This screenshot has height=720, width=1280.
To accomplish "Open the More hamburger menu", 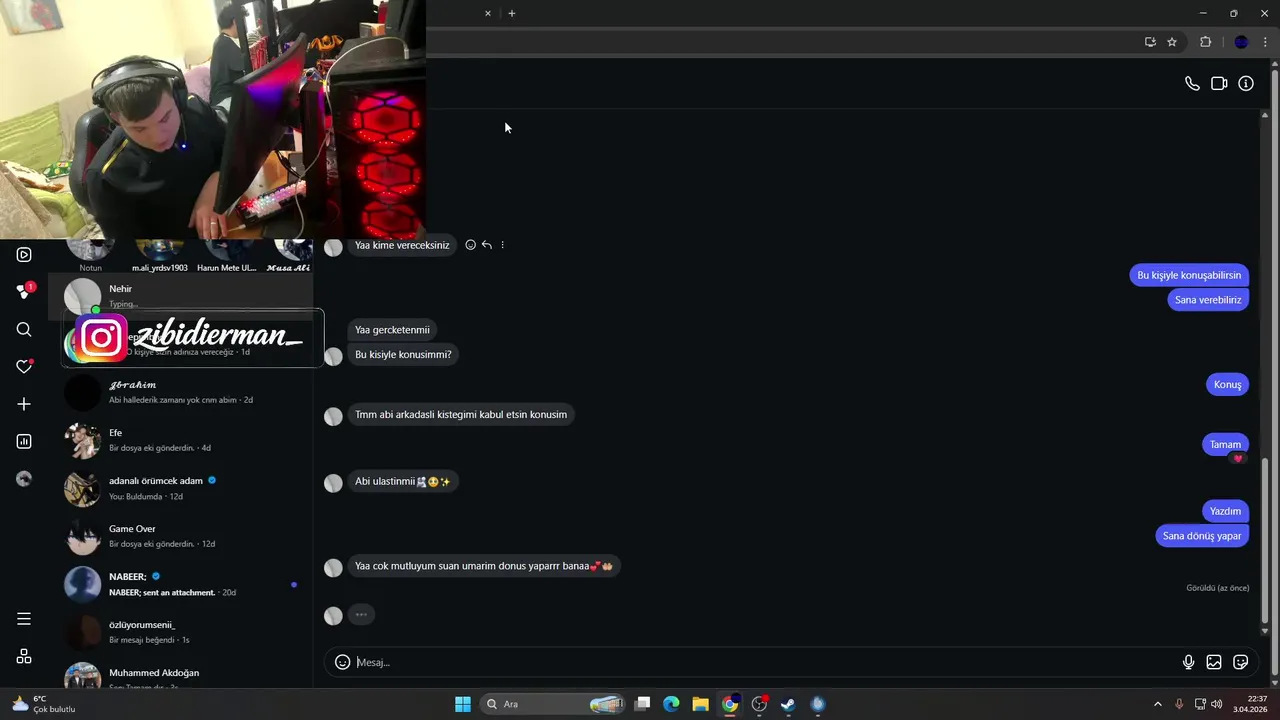I will click(24, 619).
